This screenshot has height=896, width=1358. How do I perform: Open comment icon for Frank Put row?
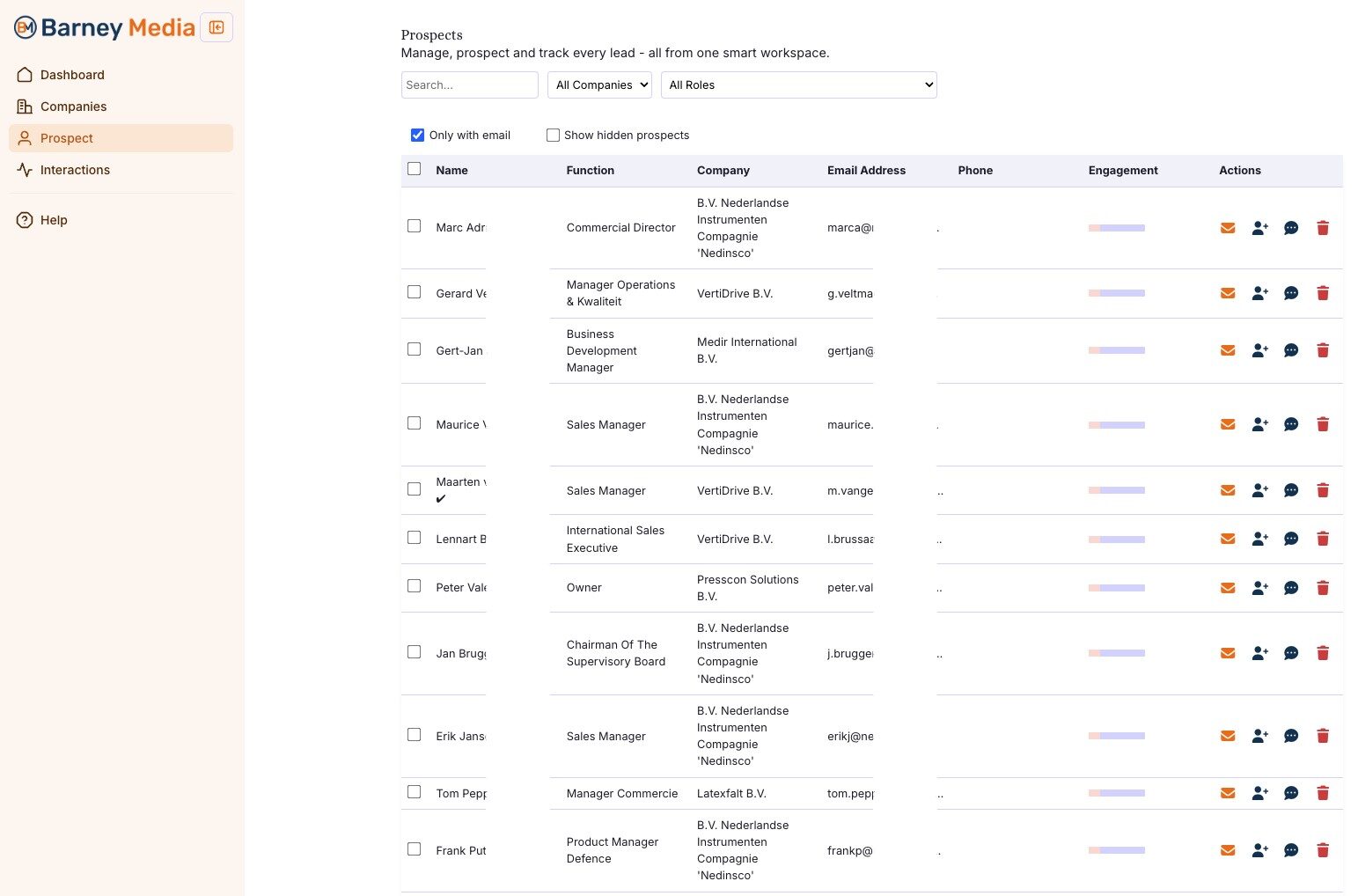click(1291, 850)
